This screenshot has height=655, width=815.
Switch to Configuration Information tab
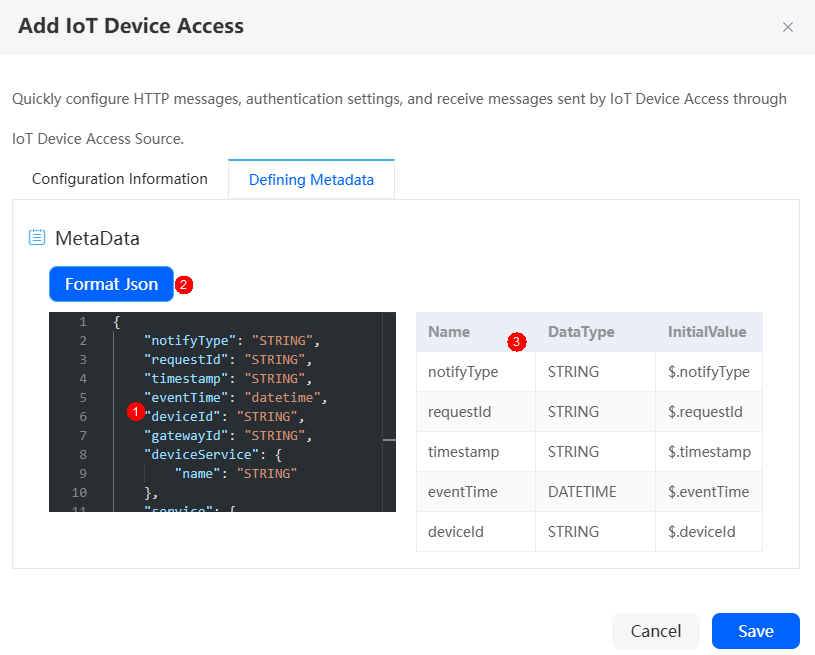pyautogui.click(x=120, y=179)
